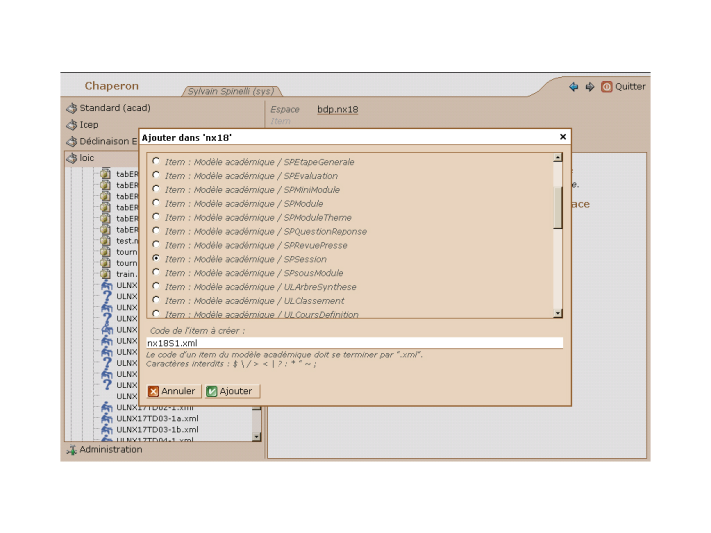This screenshot has height=533, width=711.
Task: Click 'Item : Modèle académique / SPSession' text
Action: point(245,259)
